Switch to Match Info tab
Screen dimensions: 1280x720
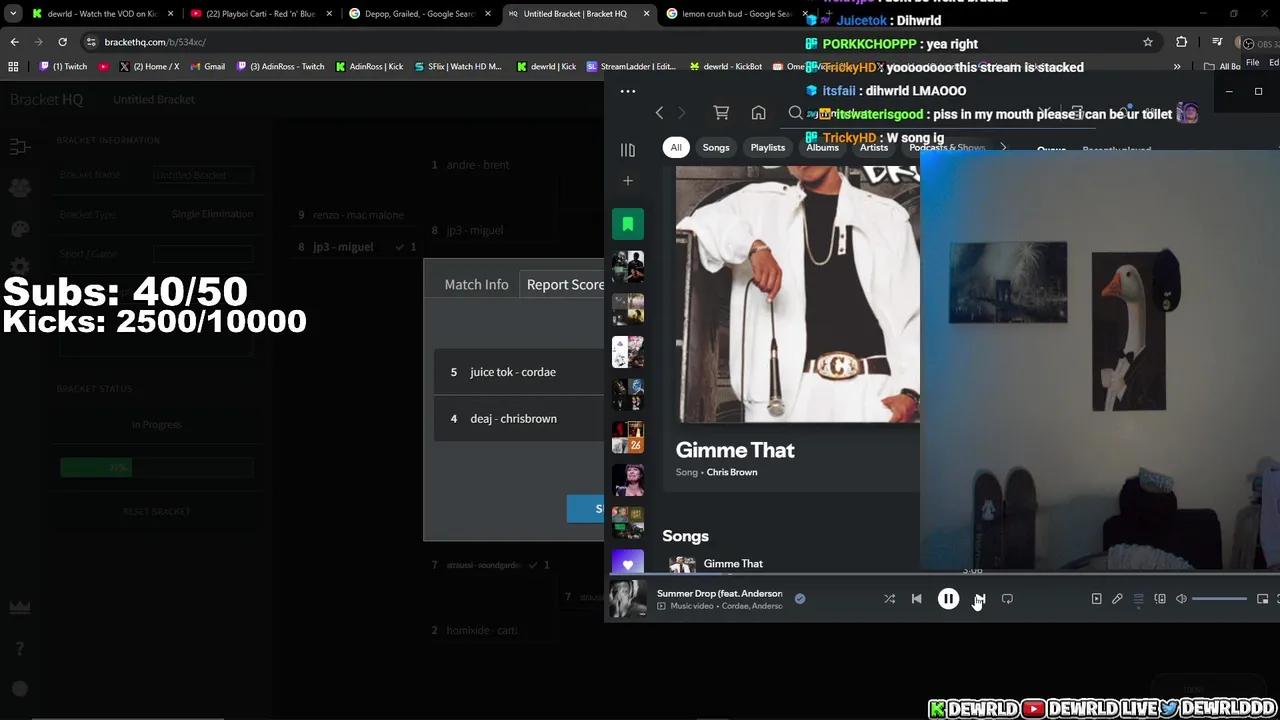tap(476, 284)
